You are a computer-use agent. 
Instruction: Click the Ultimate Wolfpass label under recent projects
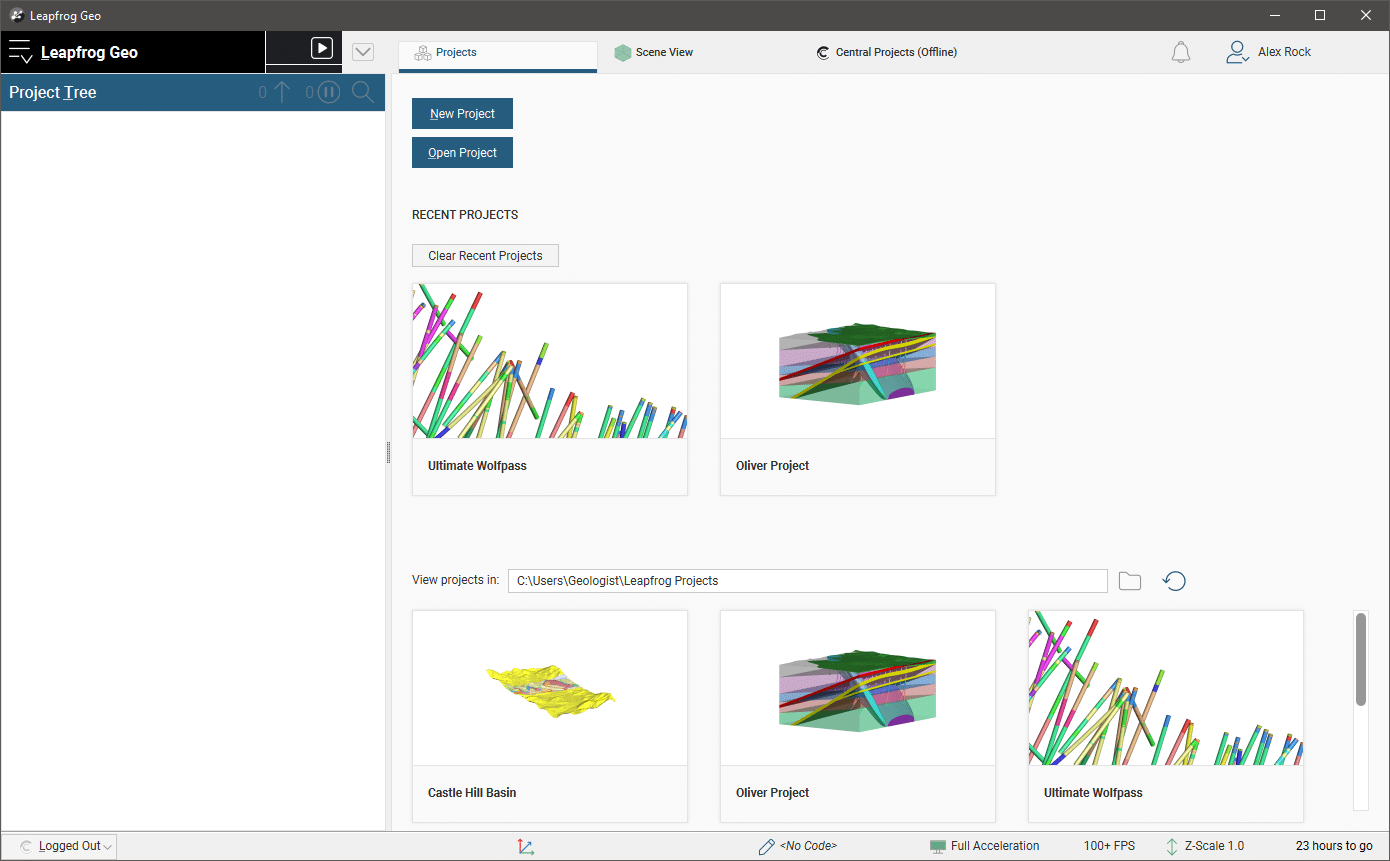coord(477,466)
